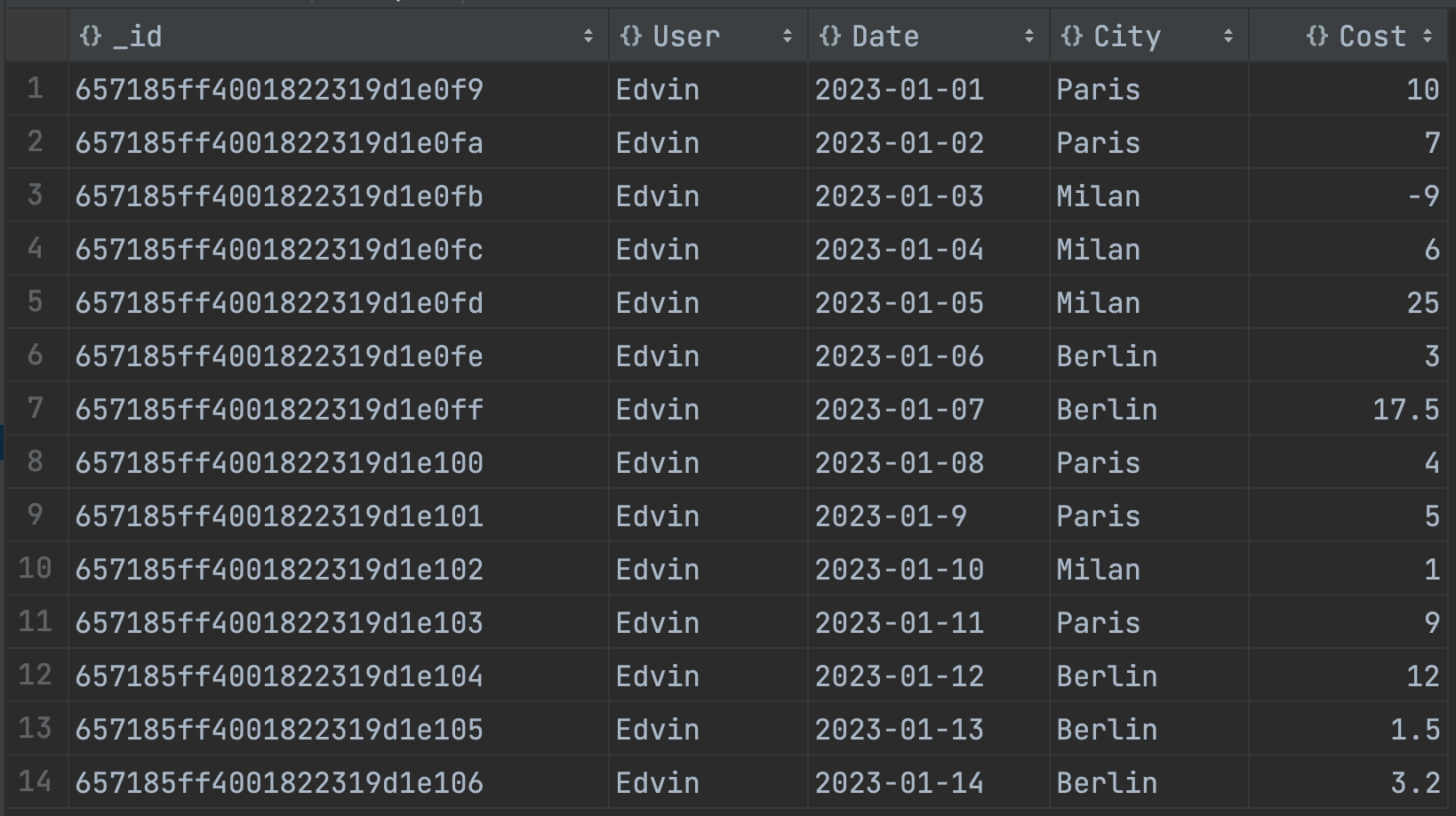This screenshot has height=816, width=1456.
Task: Select Milan city cell in row 10
Action: tap(1099, 570)
